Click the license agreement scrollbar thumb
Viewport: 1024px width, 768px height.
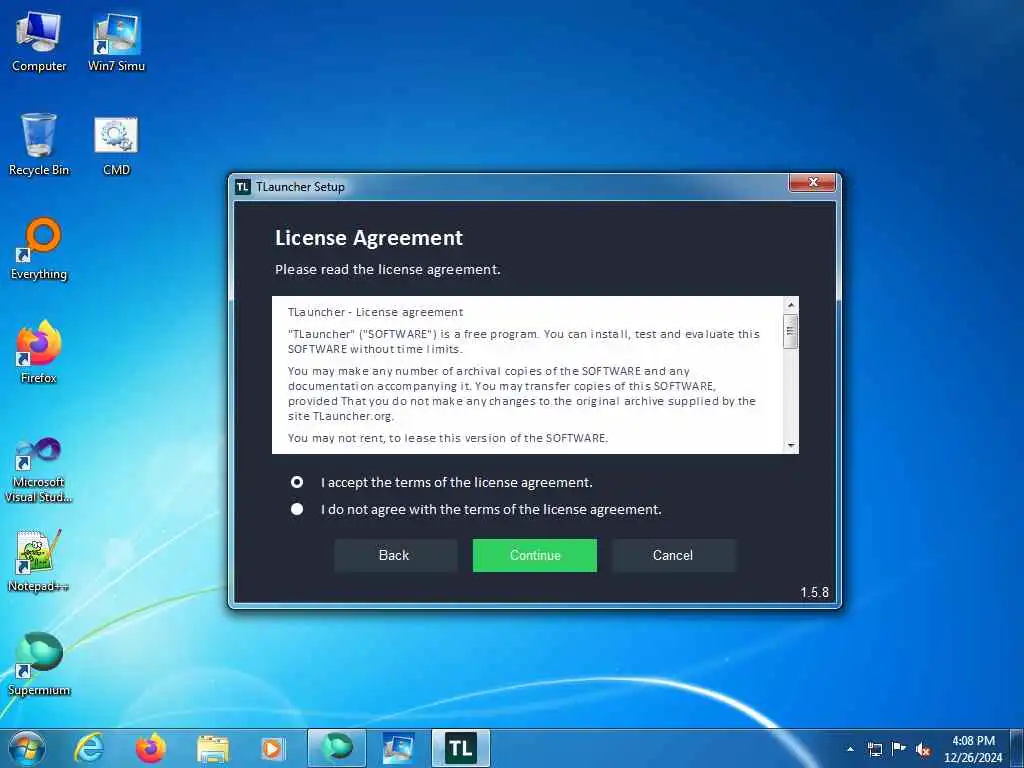point(791,331)
